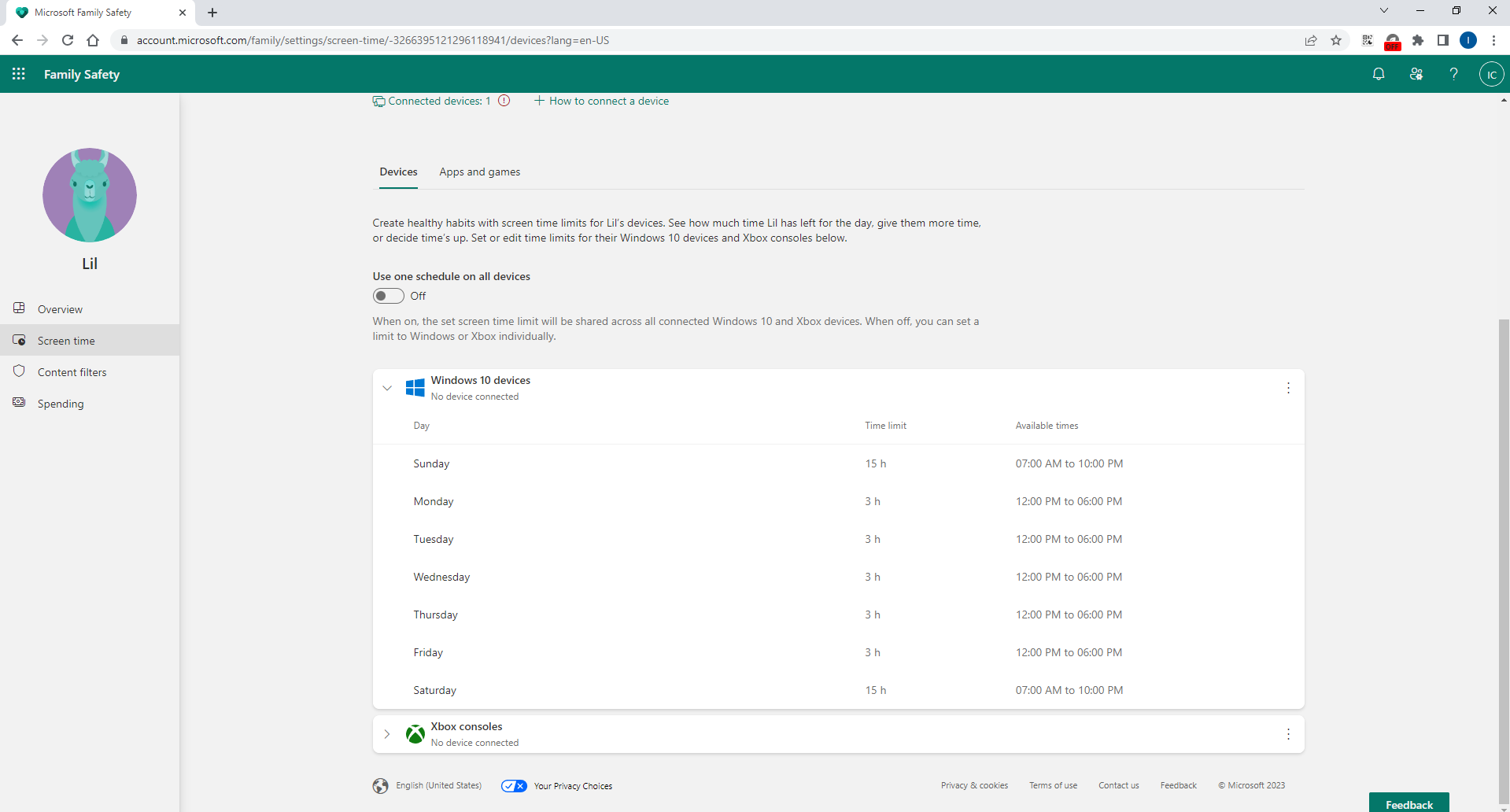This screenshot has width=1510, height=812.
Task: Open Windows 10 devices more options menu
Action: (1288, 388)
